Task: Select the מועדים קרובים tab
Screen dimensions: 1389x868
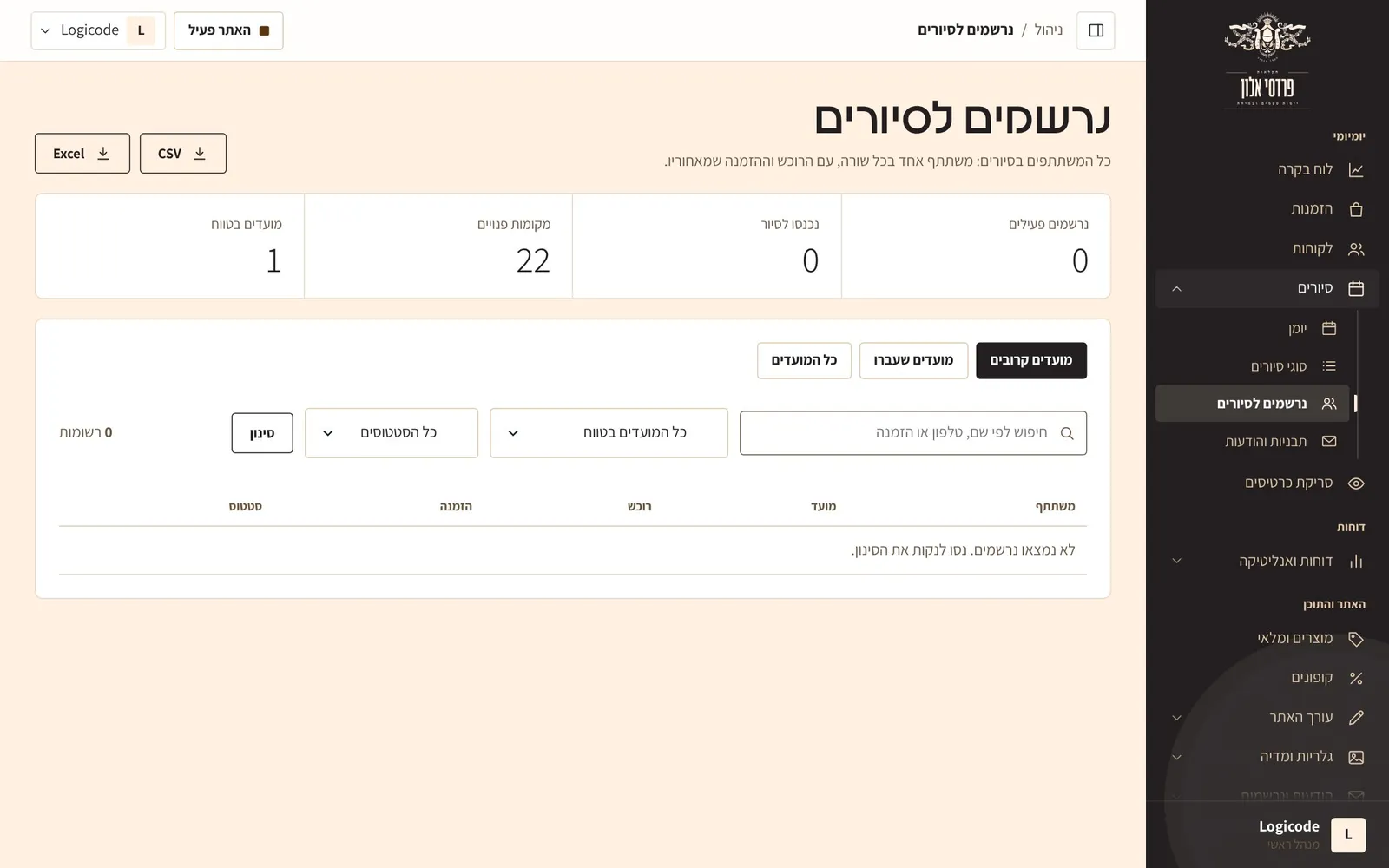Action: point(1031,360)
